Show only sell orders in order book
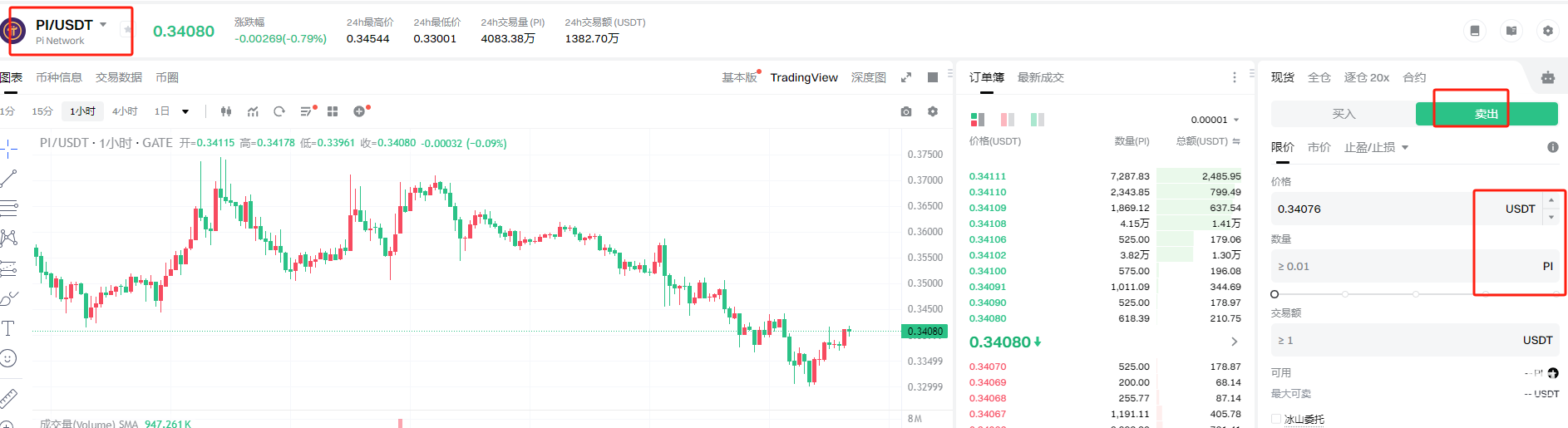Image resolution: width=1568 pixels, height=428 pixels. tap(1008, 120)
